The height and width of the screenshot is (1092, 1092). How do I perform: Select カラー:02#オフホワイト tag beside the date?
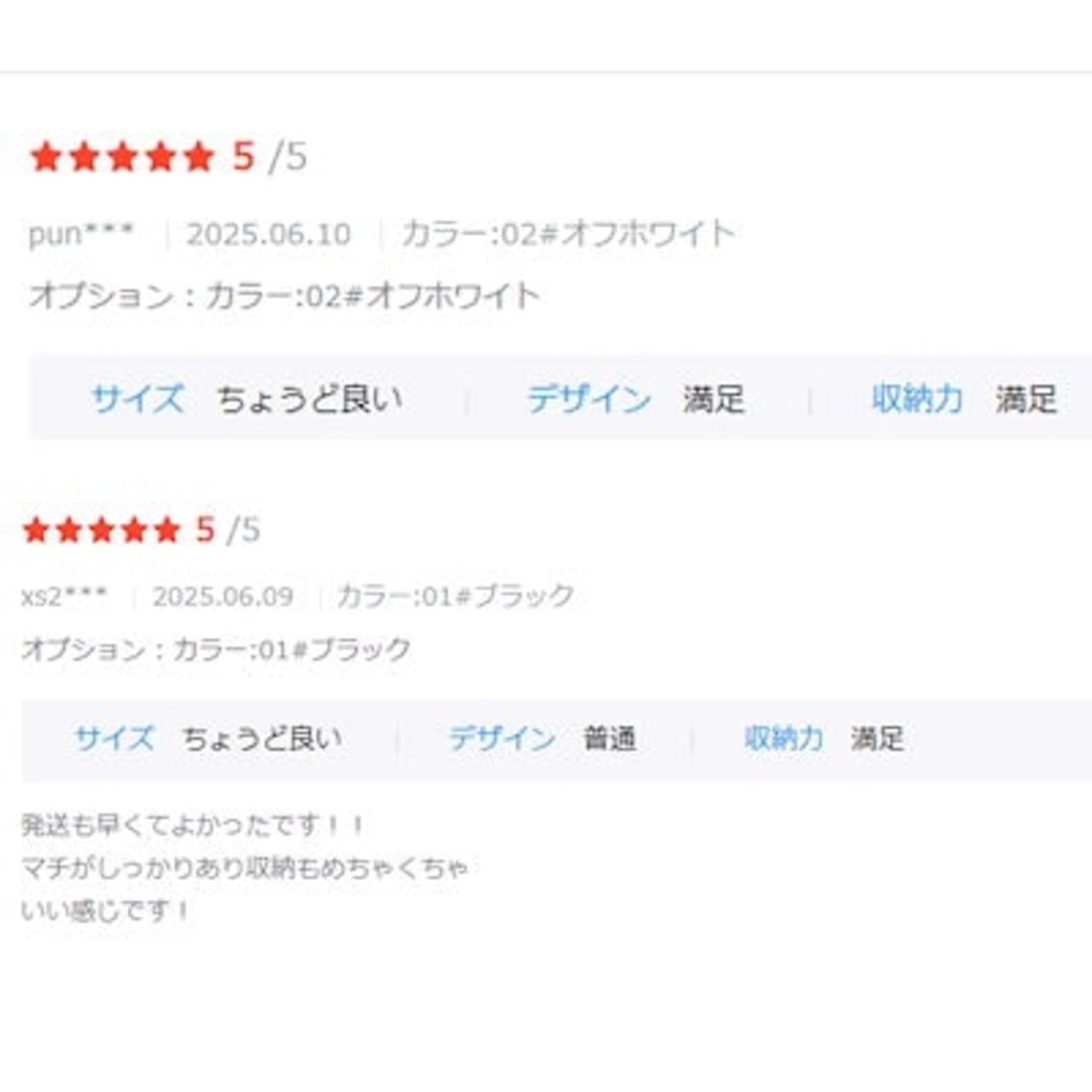pos(568,234)
